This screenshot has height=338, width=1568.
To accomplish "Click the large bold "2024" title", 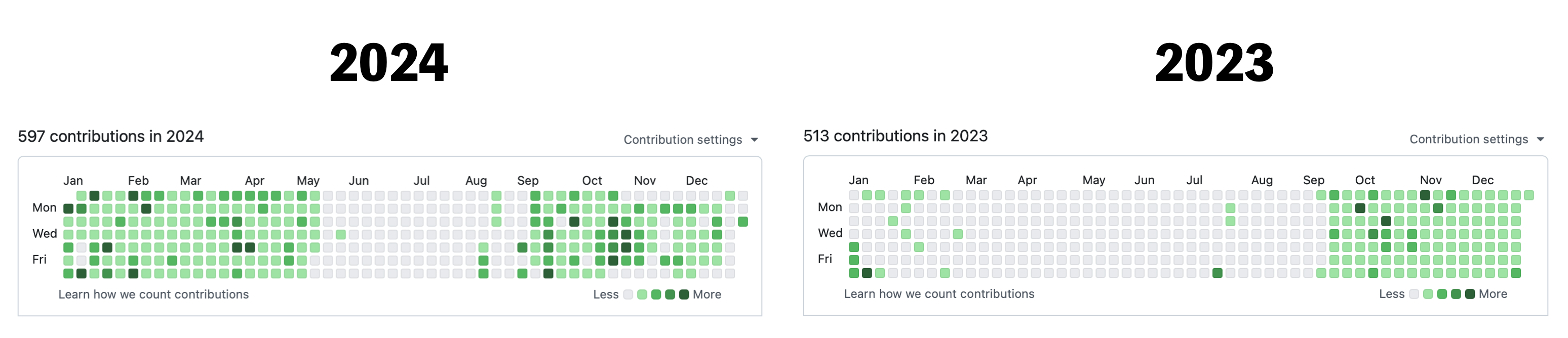I will click(x=388, y=62).
